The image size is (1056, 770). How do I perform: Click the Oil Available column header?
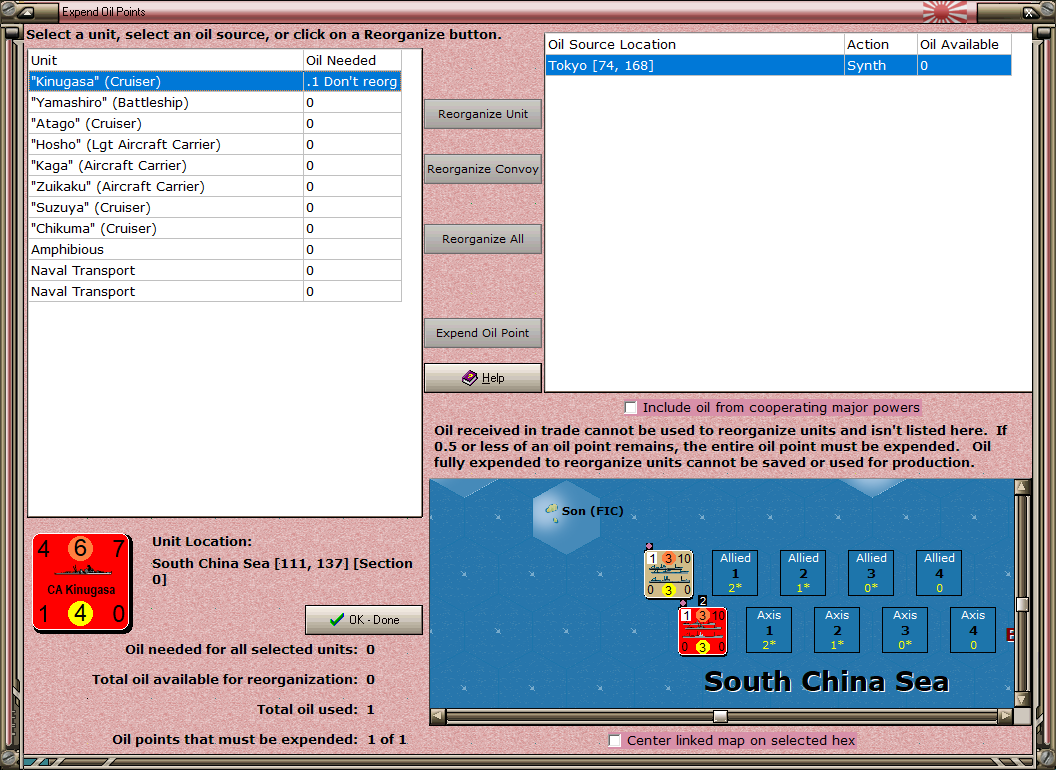click(964, 44)
